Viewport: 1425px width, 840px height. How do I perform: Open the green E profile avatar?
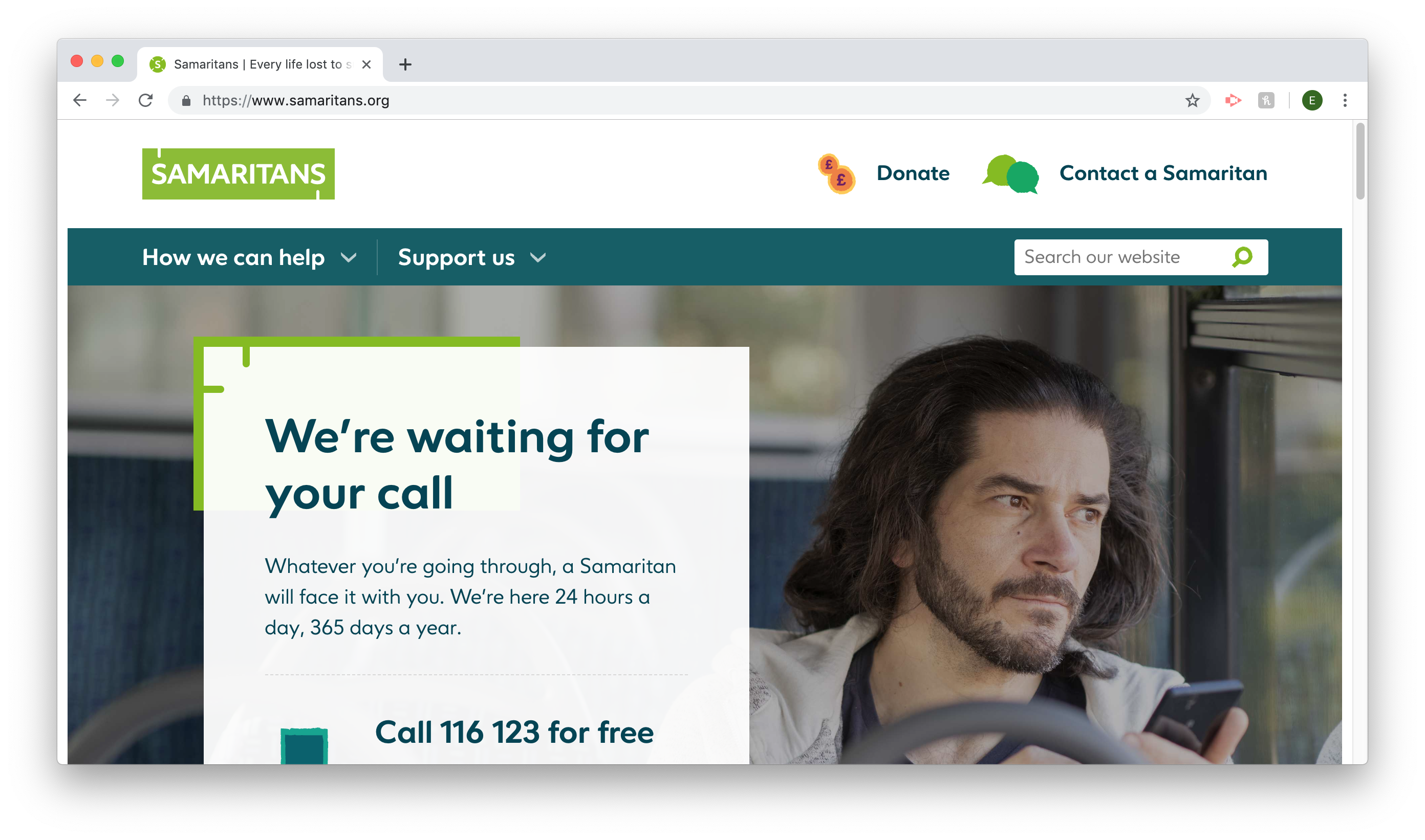(x=1312, y=100)
